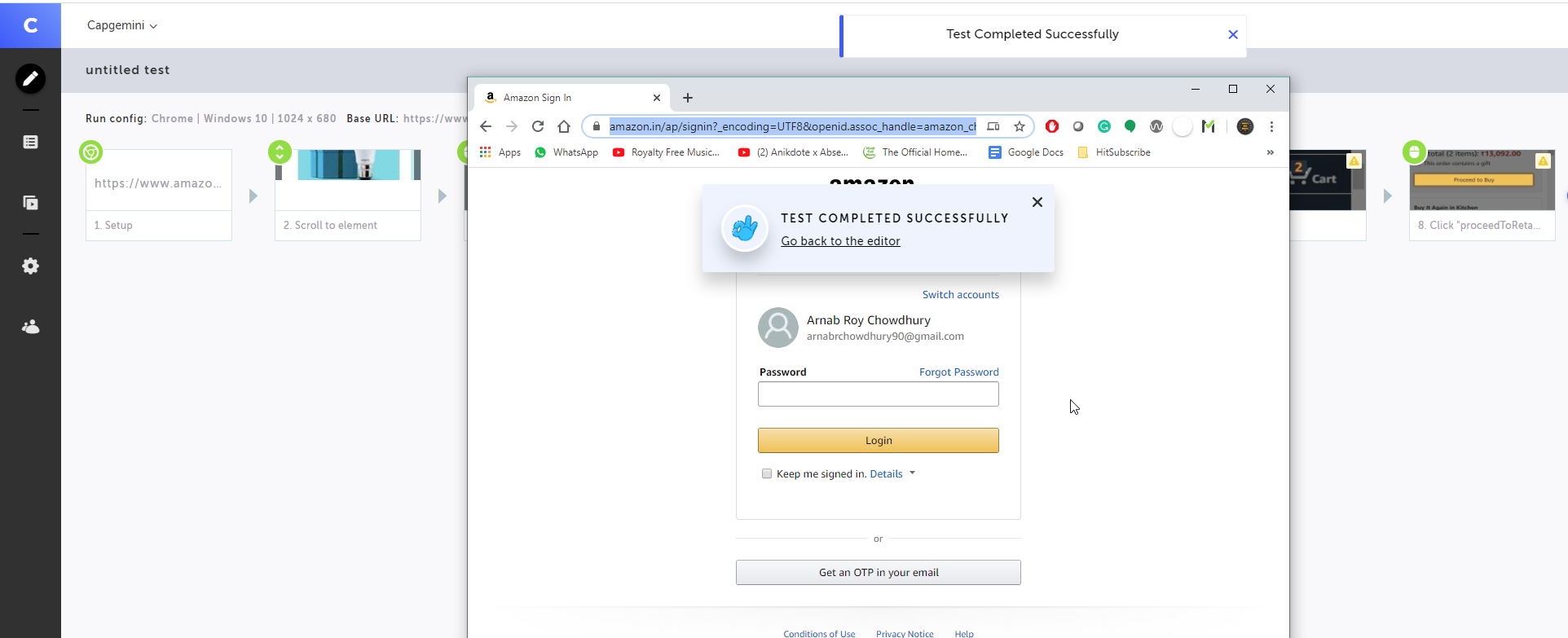
Task: Click Get an OTP in your email
Action: pyautogui.click(x=879, y=572)
